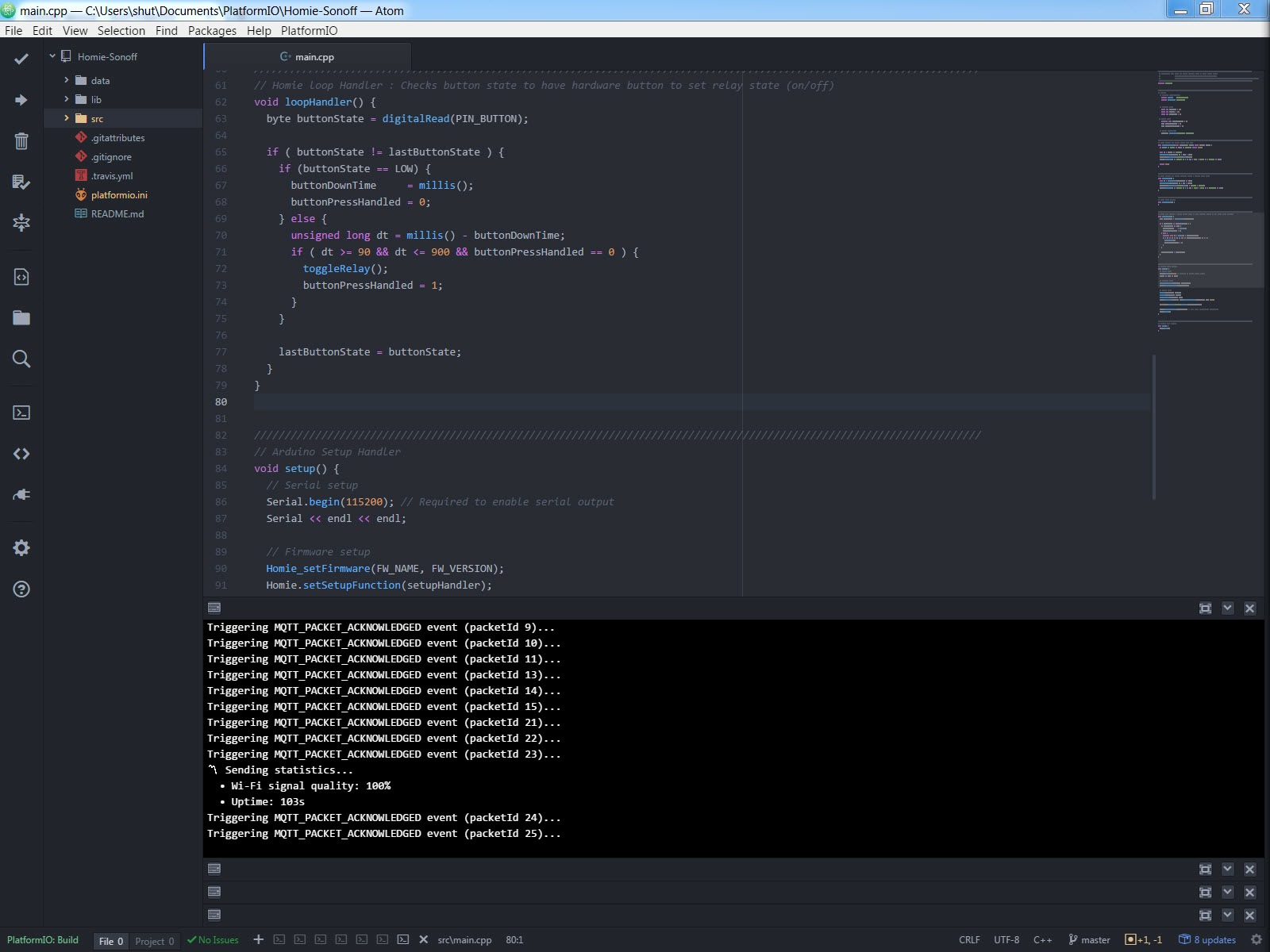
Task: Place cursor on empty line 80
Action: [702, 402]
